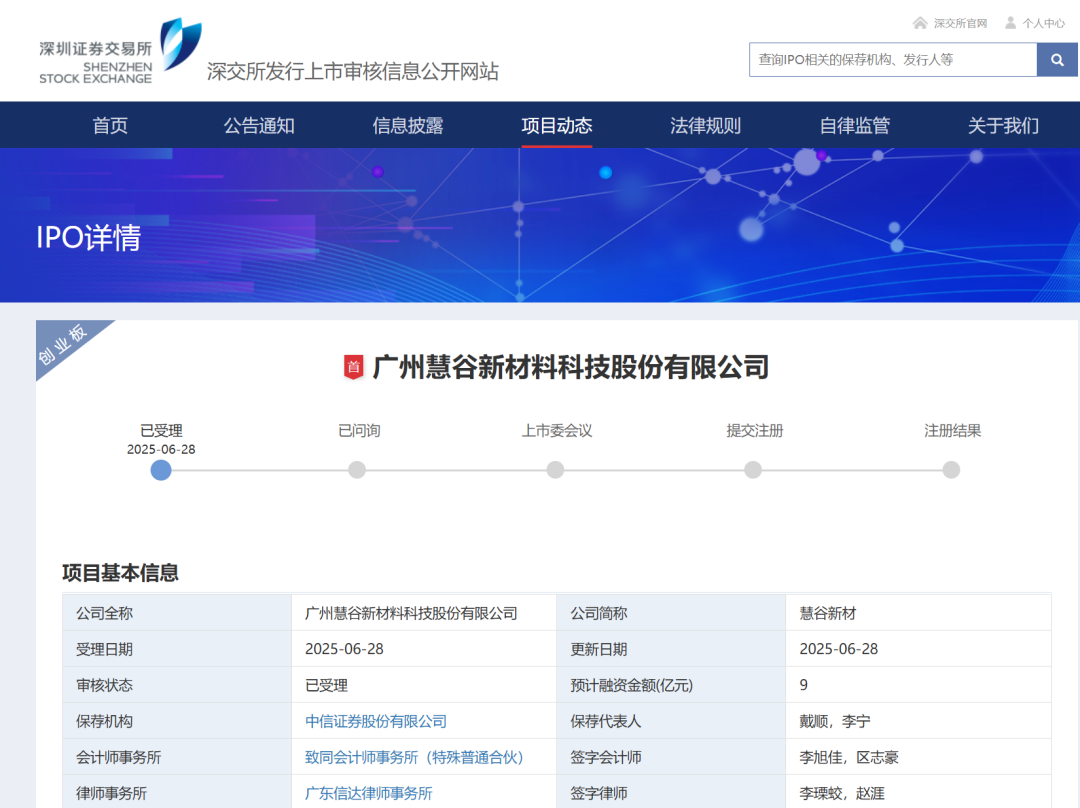
Task: Click the 注册结果 progress dot
Action: [x=951, y=470]
